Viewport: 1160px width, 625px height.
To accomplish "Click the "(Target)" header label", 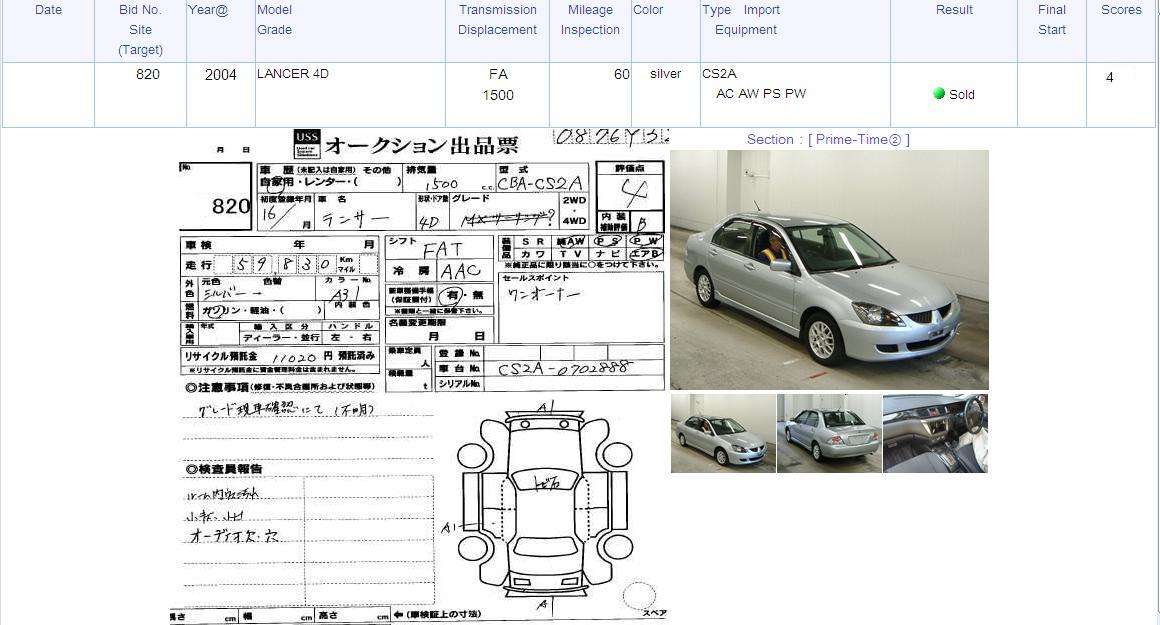I will (140, 50).
